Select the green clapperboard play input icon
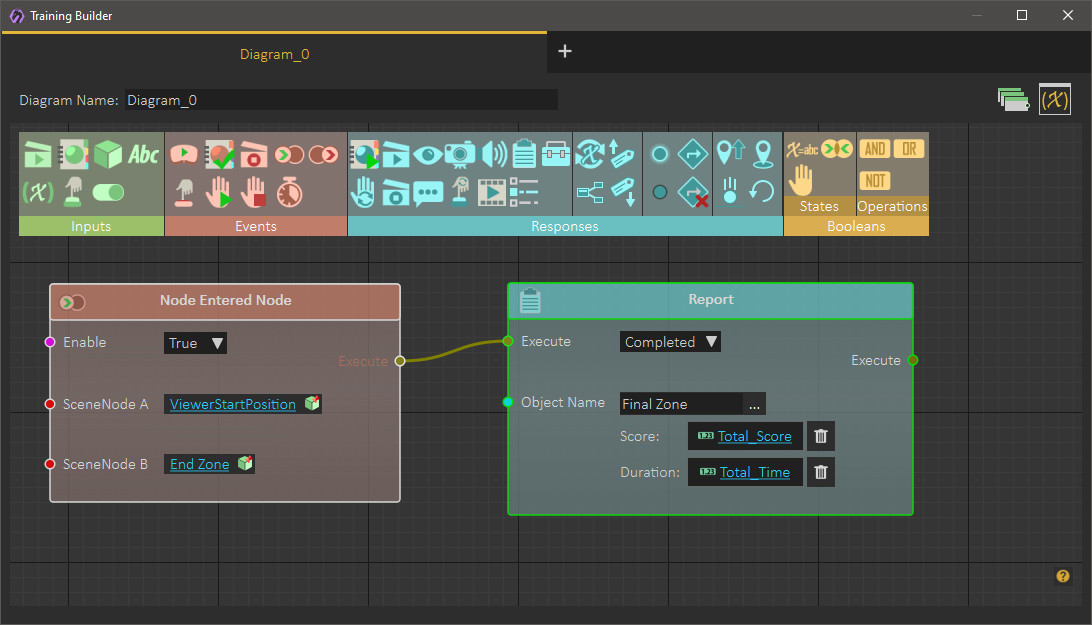The image size is (1092, 625). coord(38,155)
